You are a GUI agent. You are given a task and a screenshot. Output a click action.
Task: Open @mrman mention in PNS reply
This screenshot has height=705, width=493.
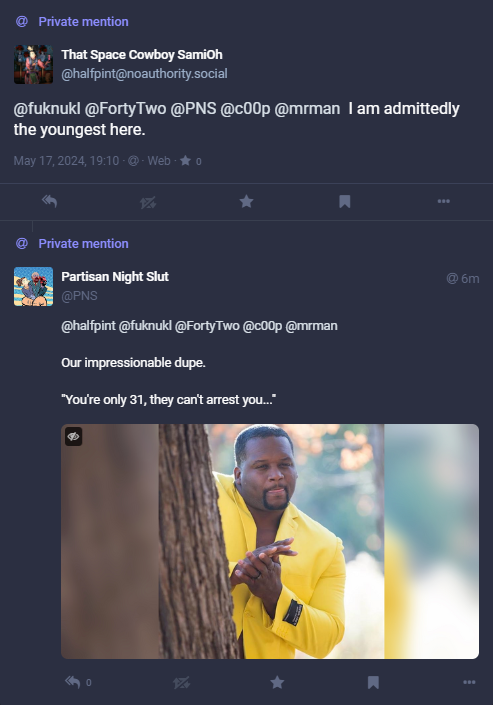[311, 326]
